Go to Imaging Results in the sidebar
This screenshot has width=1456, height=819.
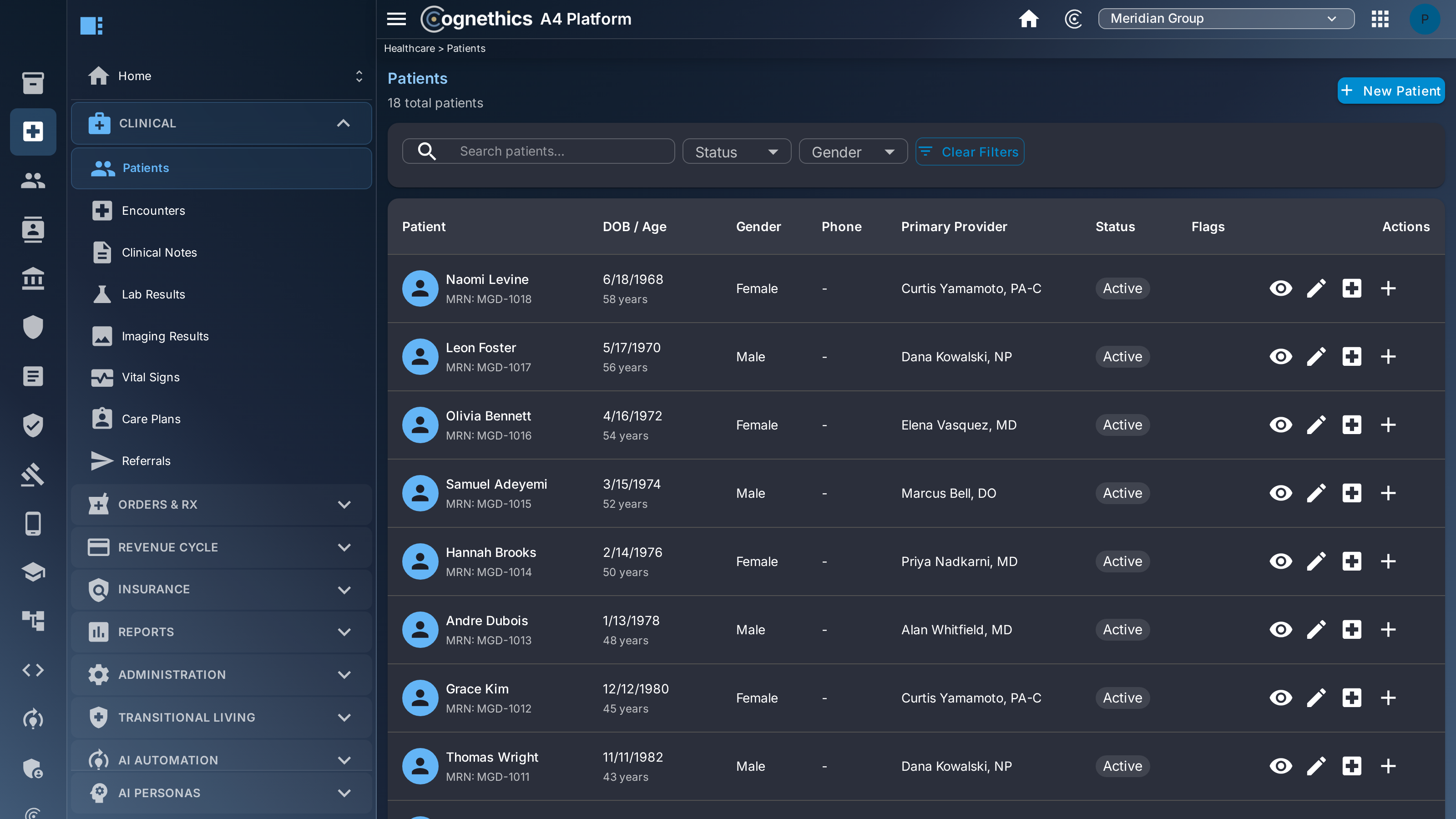(221, 336)
